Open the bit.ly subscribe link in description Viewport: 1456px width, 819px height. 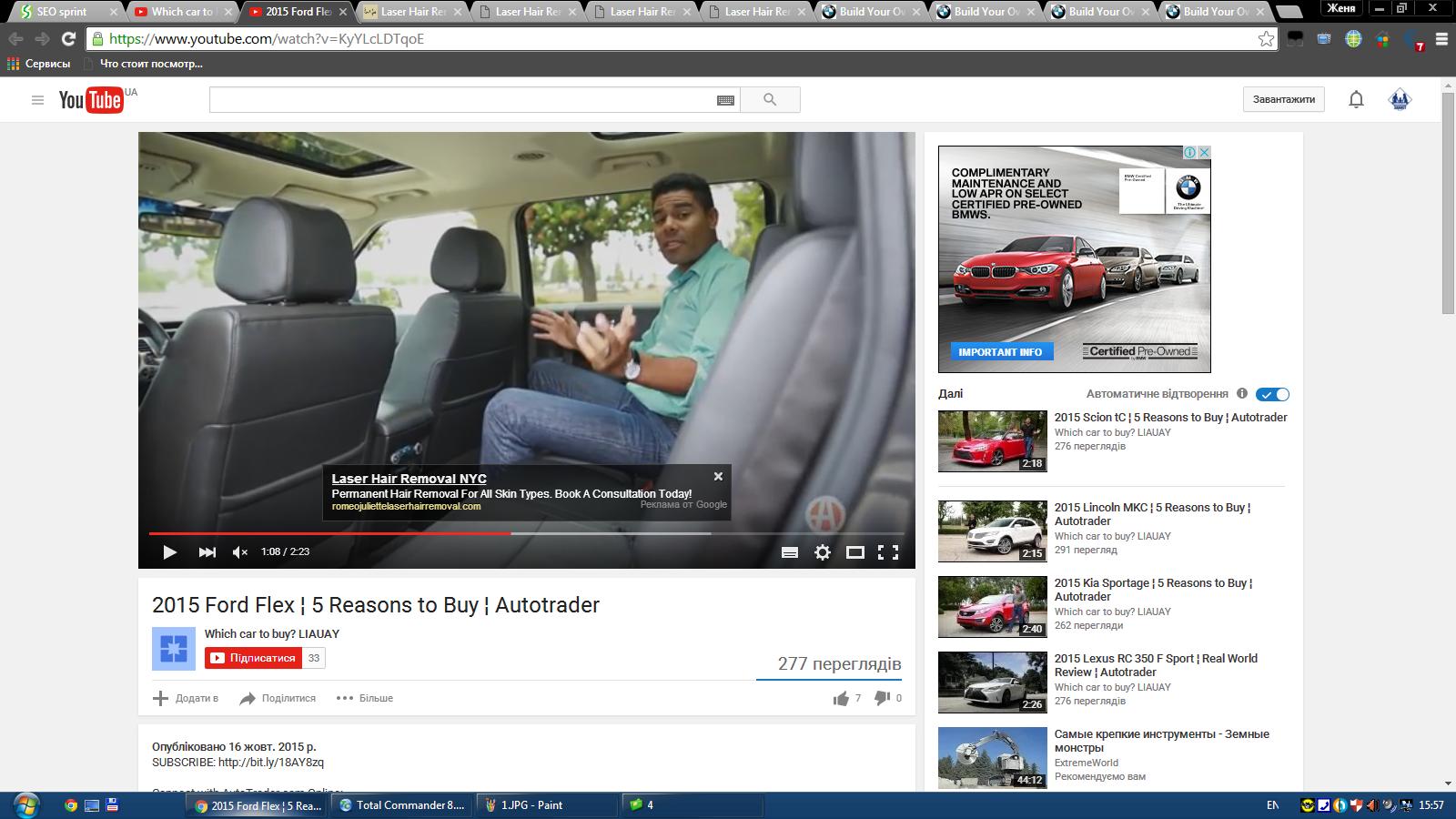(x=271, y=763)
